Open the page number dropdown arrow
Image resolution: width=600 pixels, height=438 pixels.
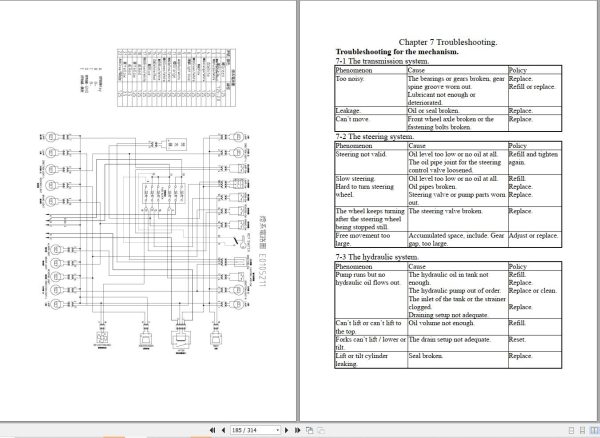coord(278,430)
